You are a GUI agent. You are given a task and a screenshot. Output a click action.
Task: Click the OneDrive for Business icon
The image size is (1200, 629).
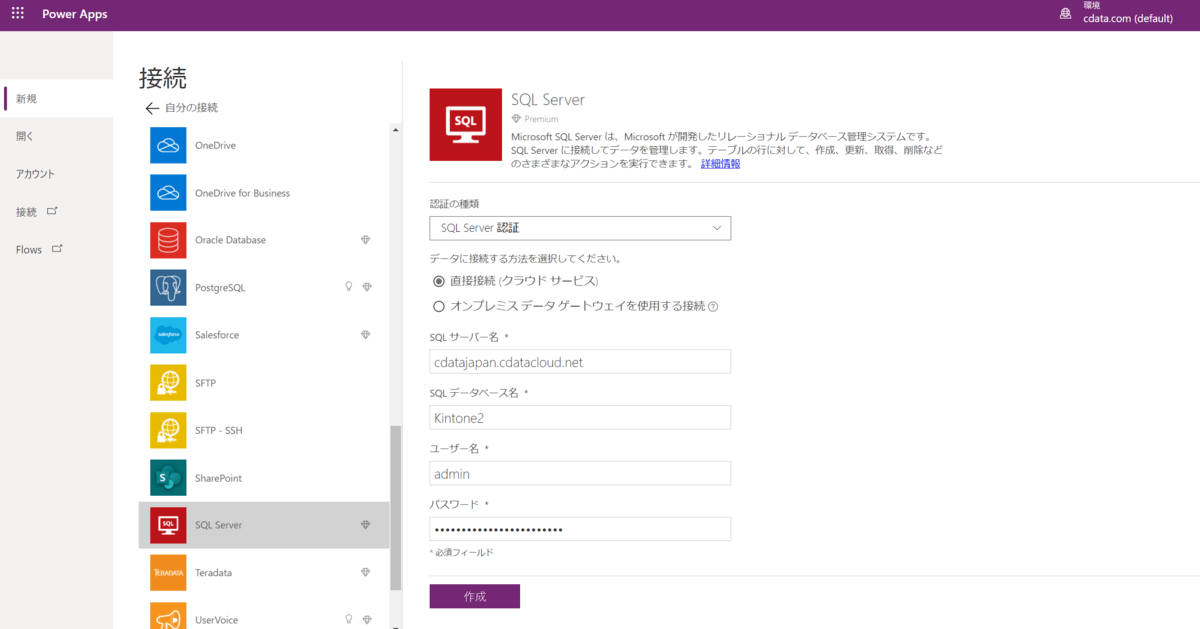click(168, 193)
